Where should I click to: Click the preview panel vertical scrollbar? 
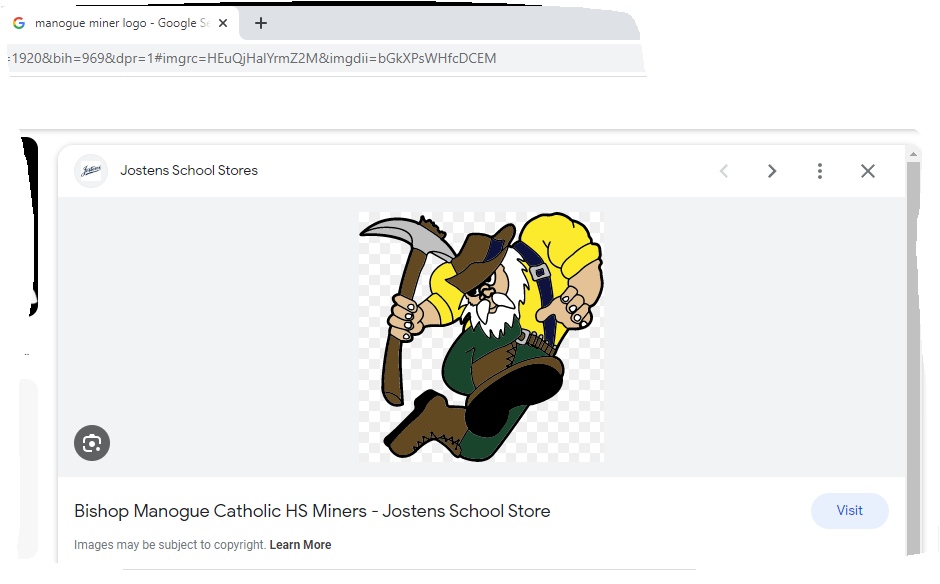click(x=913, y=359)
